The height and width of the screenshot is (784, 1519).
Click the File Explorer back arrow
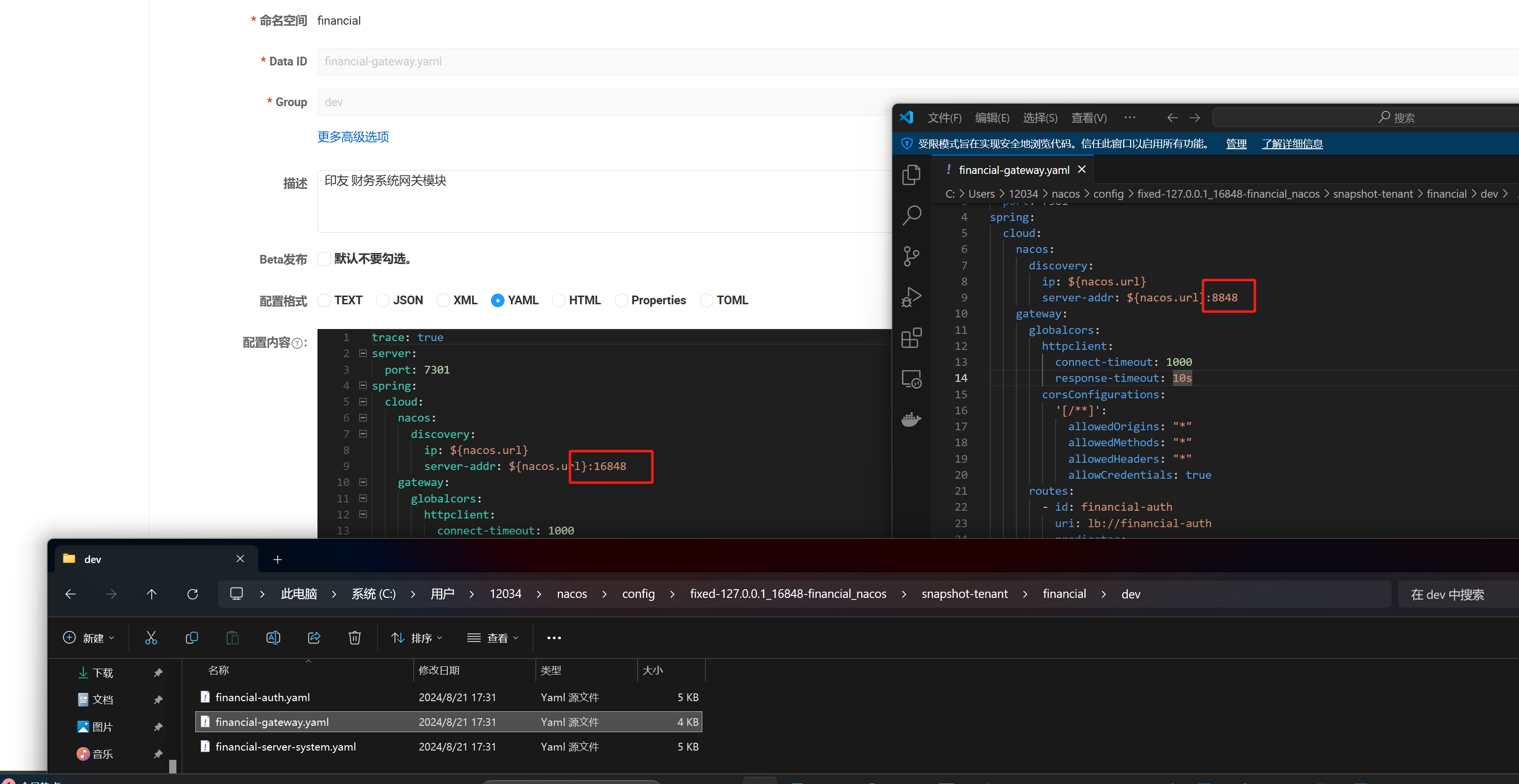70,594
